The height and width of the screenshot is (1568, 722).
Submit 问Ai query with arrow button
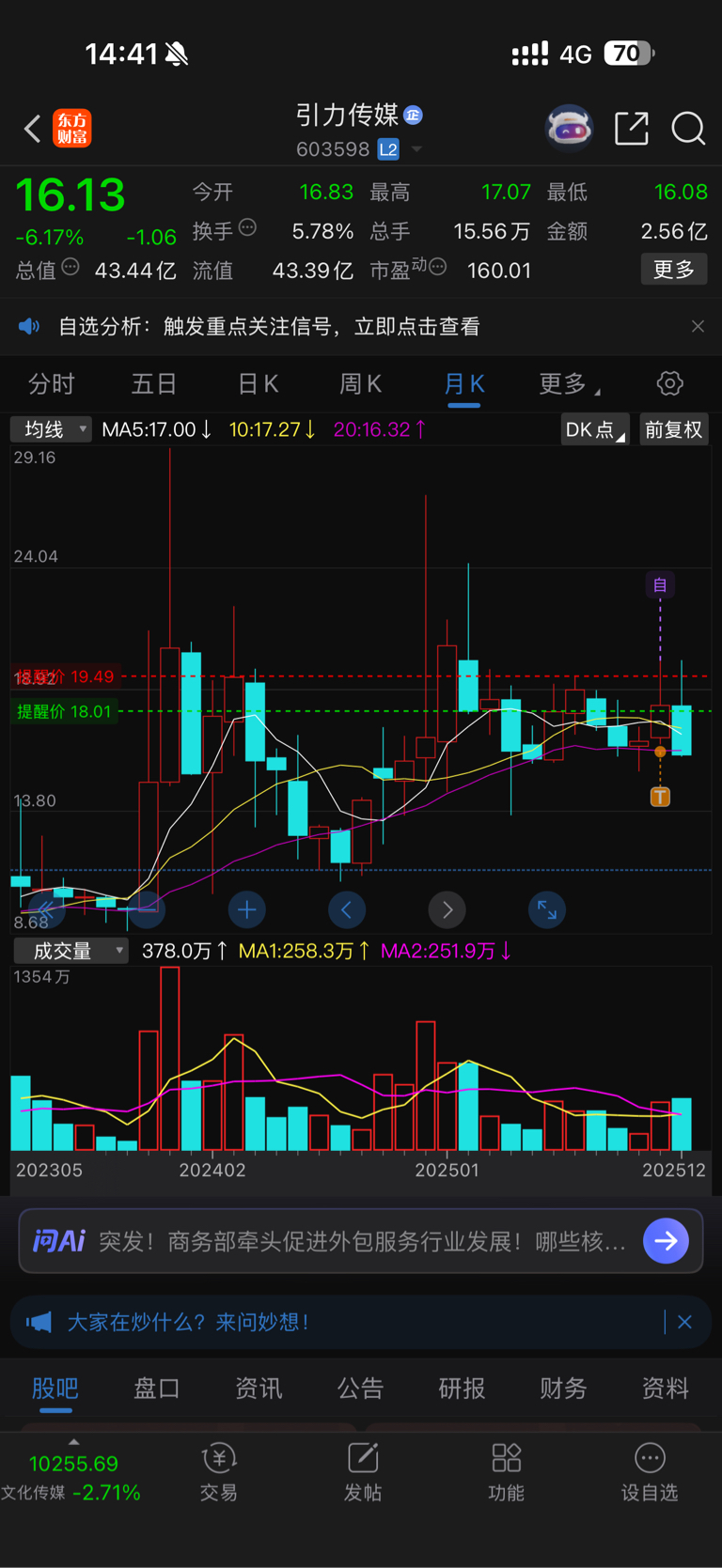(x=666, y=1241)
